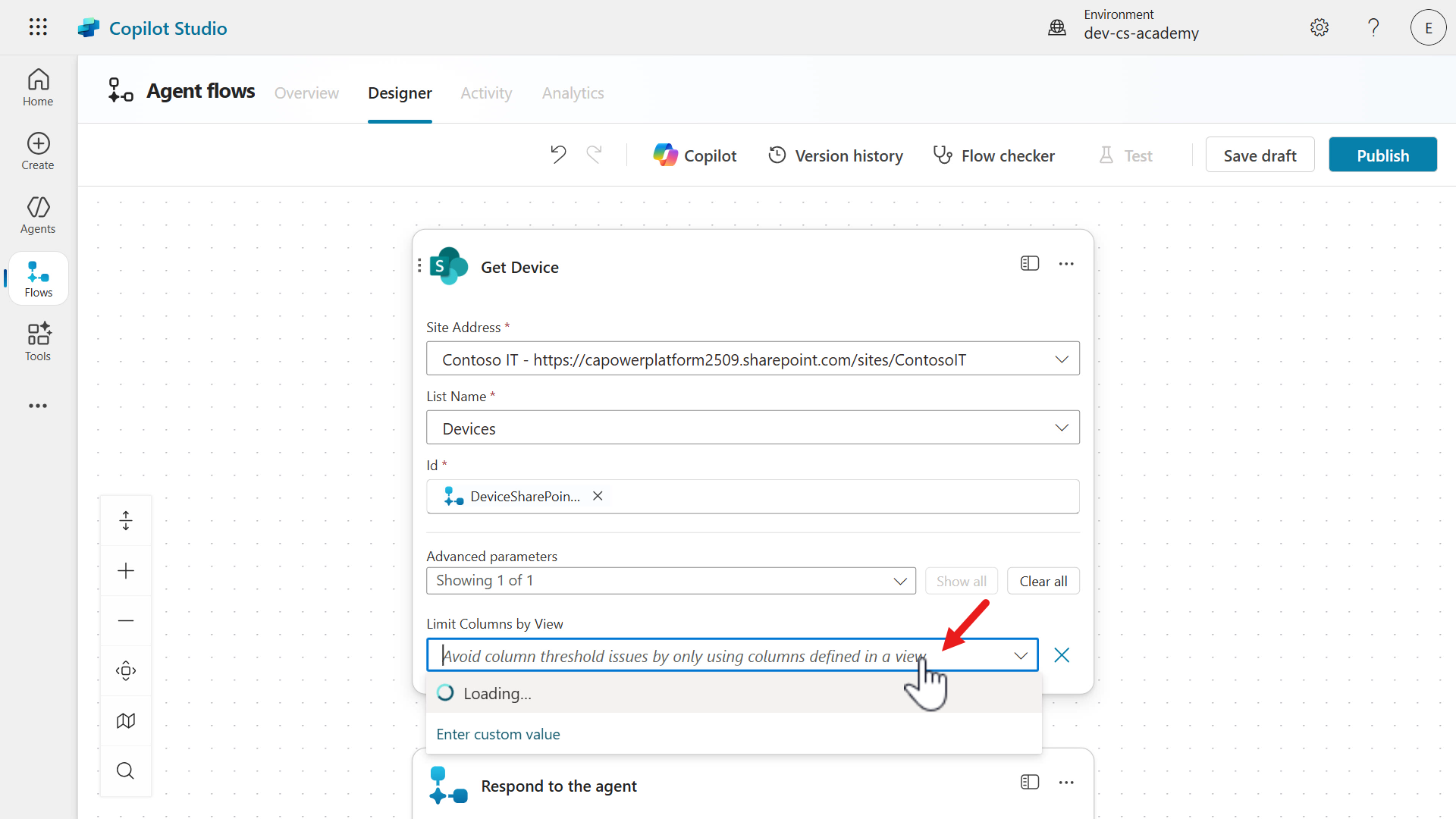This screenshot has width=1456, height=819.
Task: Open Version history
Action: pyautogui.click(x=835, y=155)
